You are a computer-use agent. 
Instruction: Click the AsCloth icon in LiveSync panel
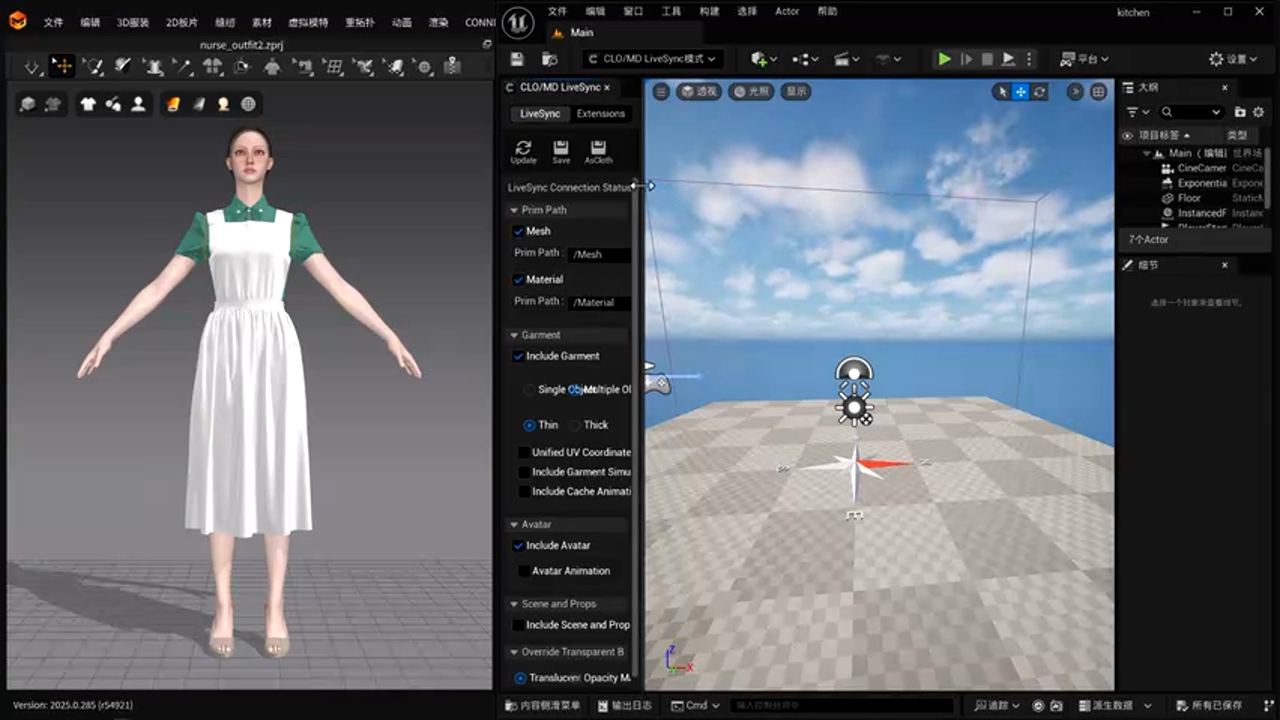tap(598, 148)
